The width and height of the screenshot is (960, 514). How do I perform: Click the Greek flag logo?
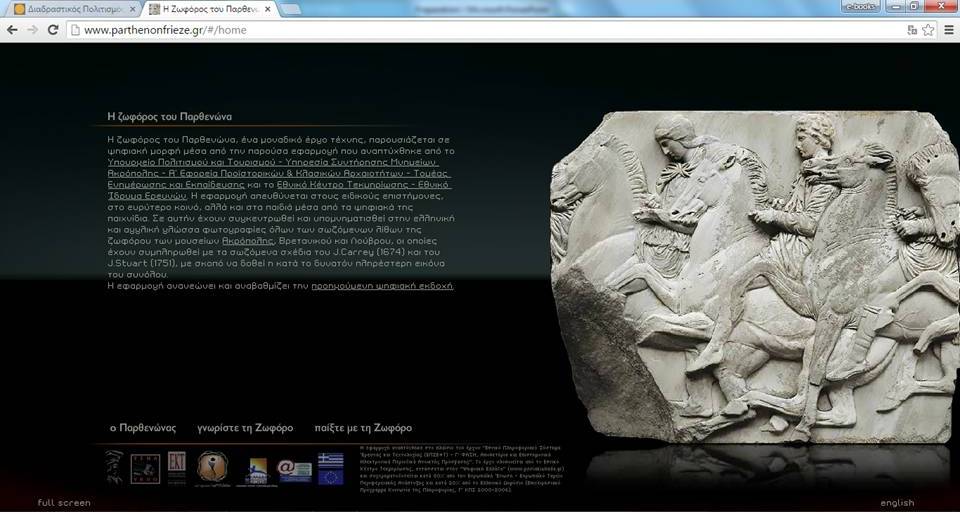(x=330, y=459)
